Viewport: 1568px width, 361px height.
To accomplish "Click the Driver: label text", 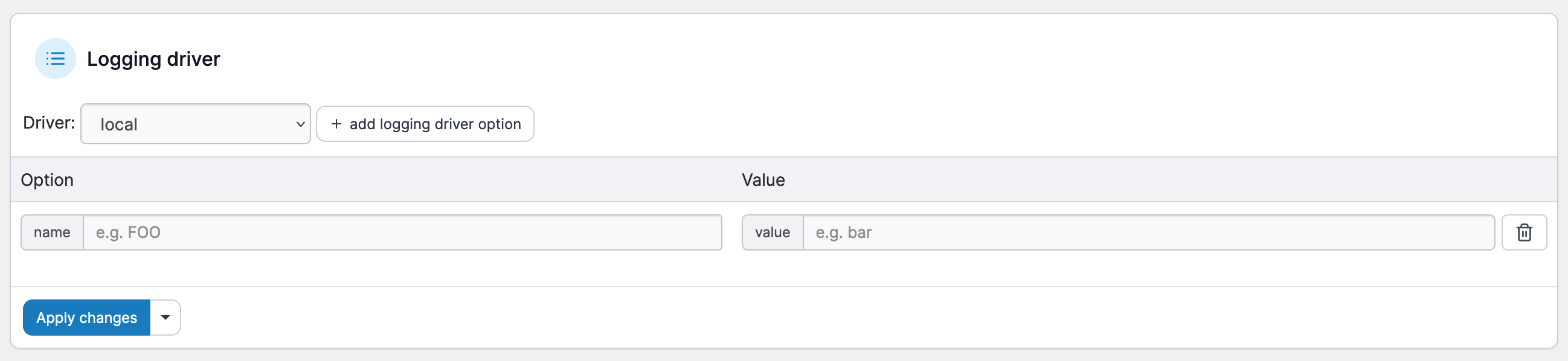I will 50,123.
